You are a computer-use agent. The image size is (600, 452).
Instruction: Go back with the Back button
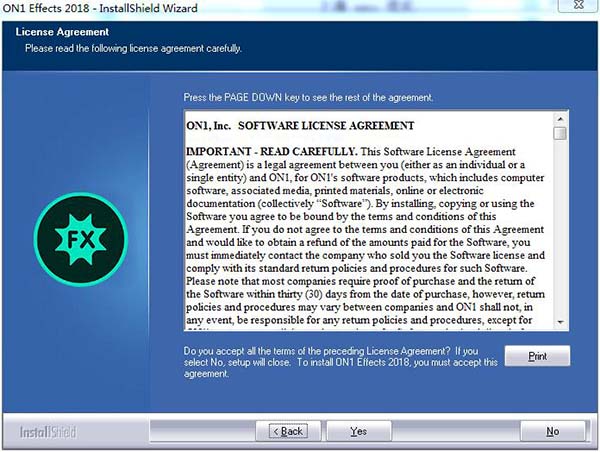point(288,431)
